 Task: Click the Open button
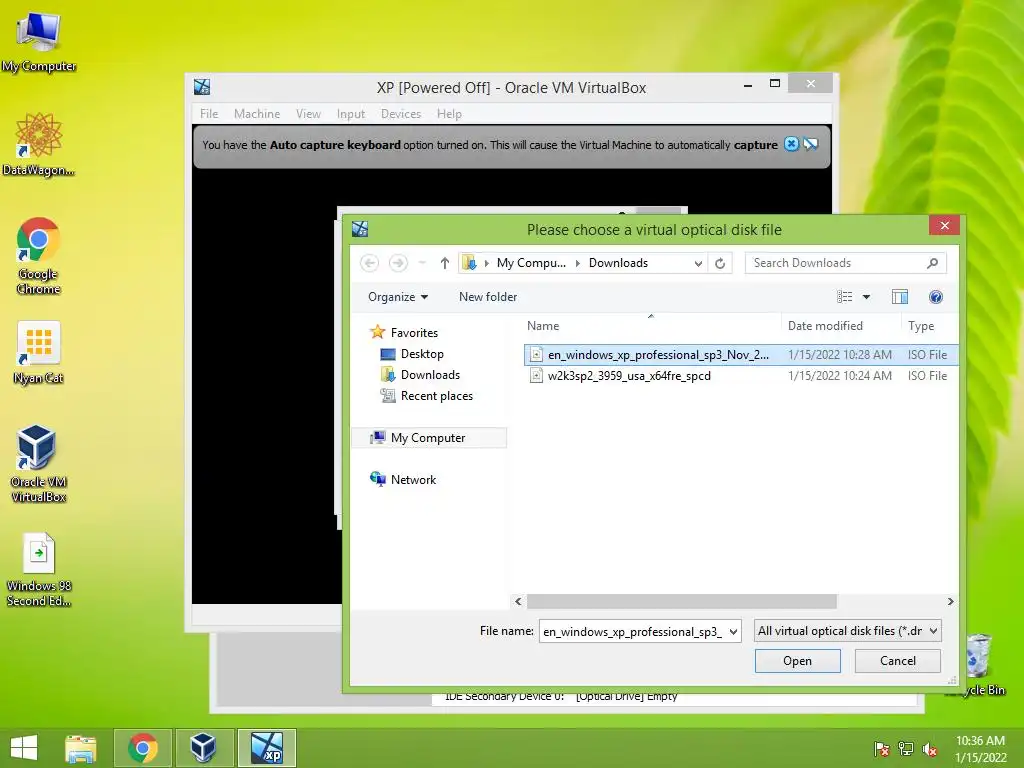coord(797,661)
